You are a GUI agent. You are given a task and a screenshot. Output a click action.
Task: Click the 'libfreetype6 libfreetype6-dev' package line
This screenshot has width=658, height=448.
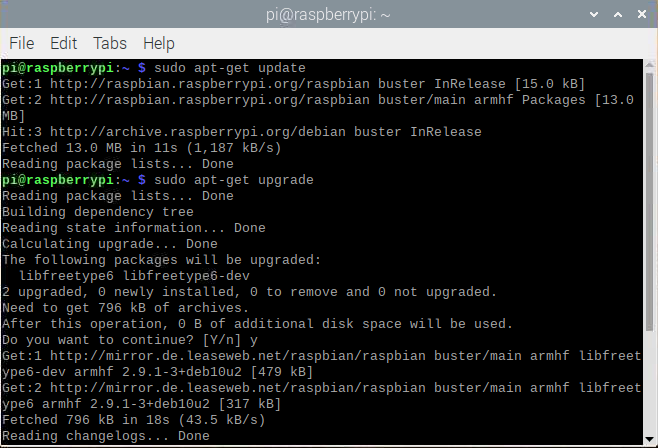134,276
